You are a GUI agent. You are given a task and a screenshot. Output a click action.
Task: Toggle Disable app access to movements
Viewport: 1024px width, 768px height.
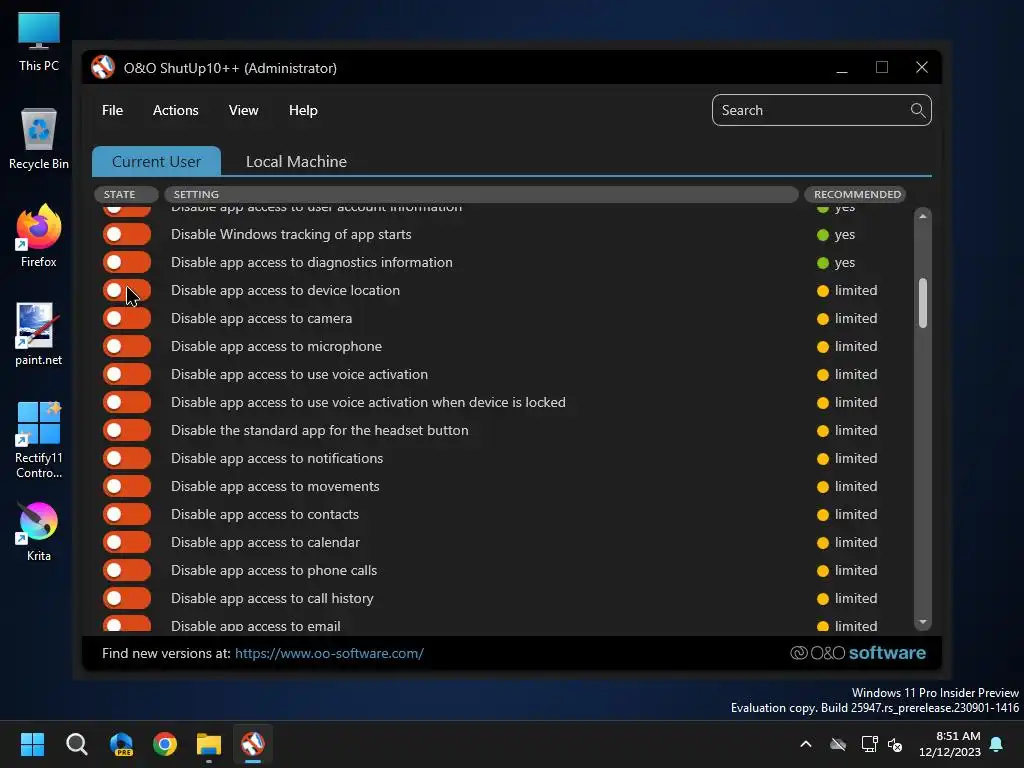tap(127, 487)
